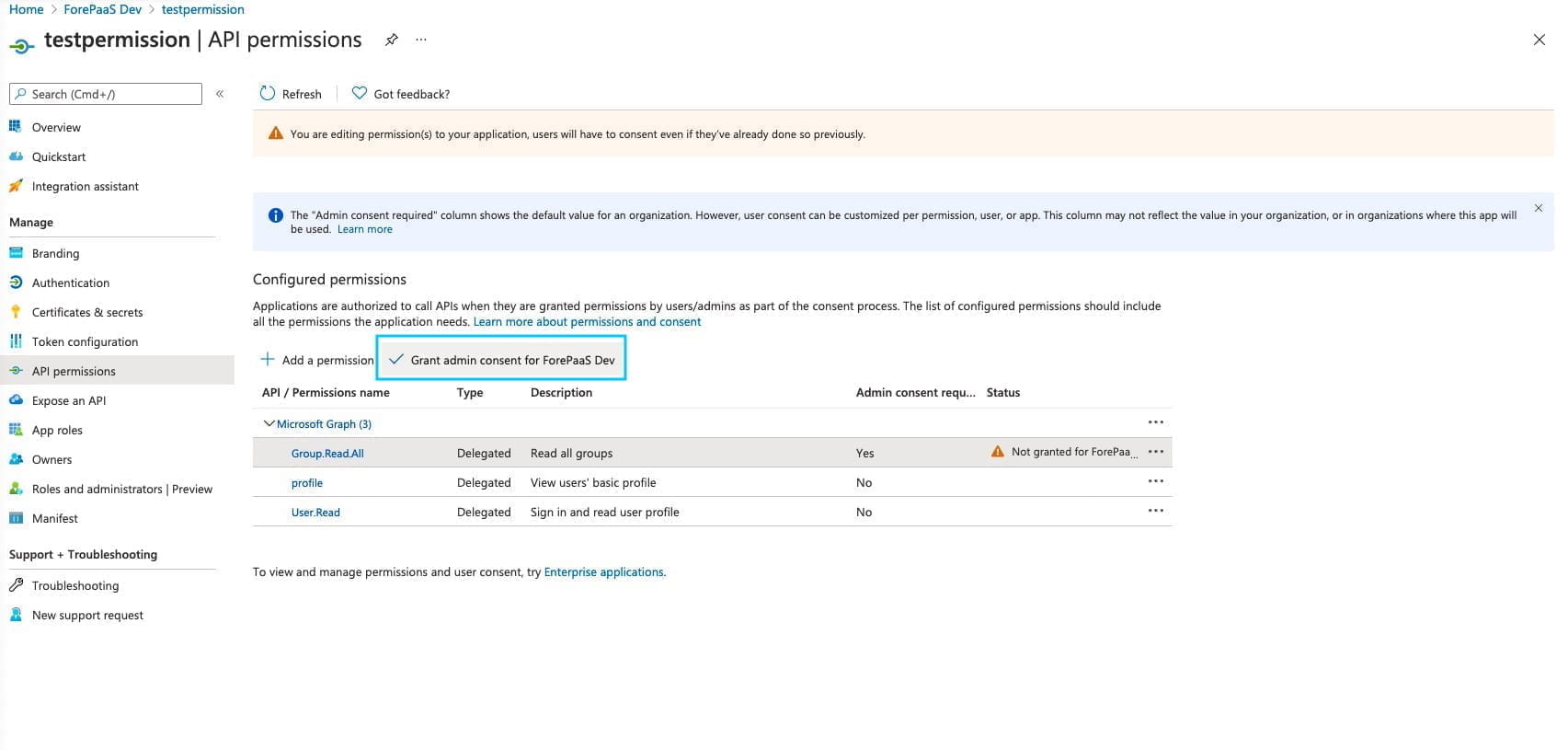Click the Roles and administrators icon
Viewport: 1568px width, 750px height.
pyautogui.click(x=16, y=489)
